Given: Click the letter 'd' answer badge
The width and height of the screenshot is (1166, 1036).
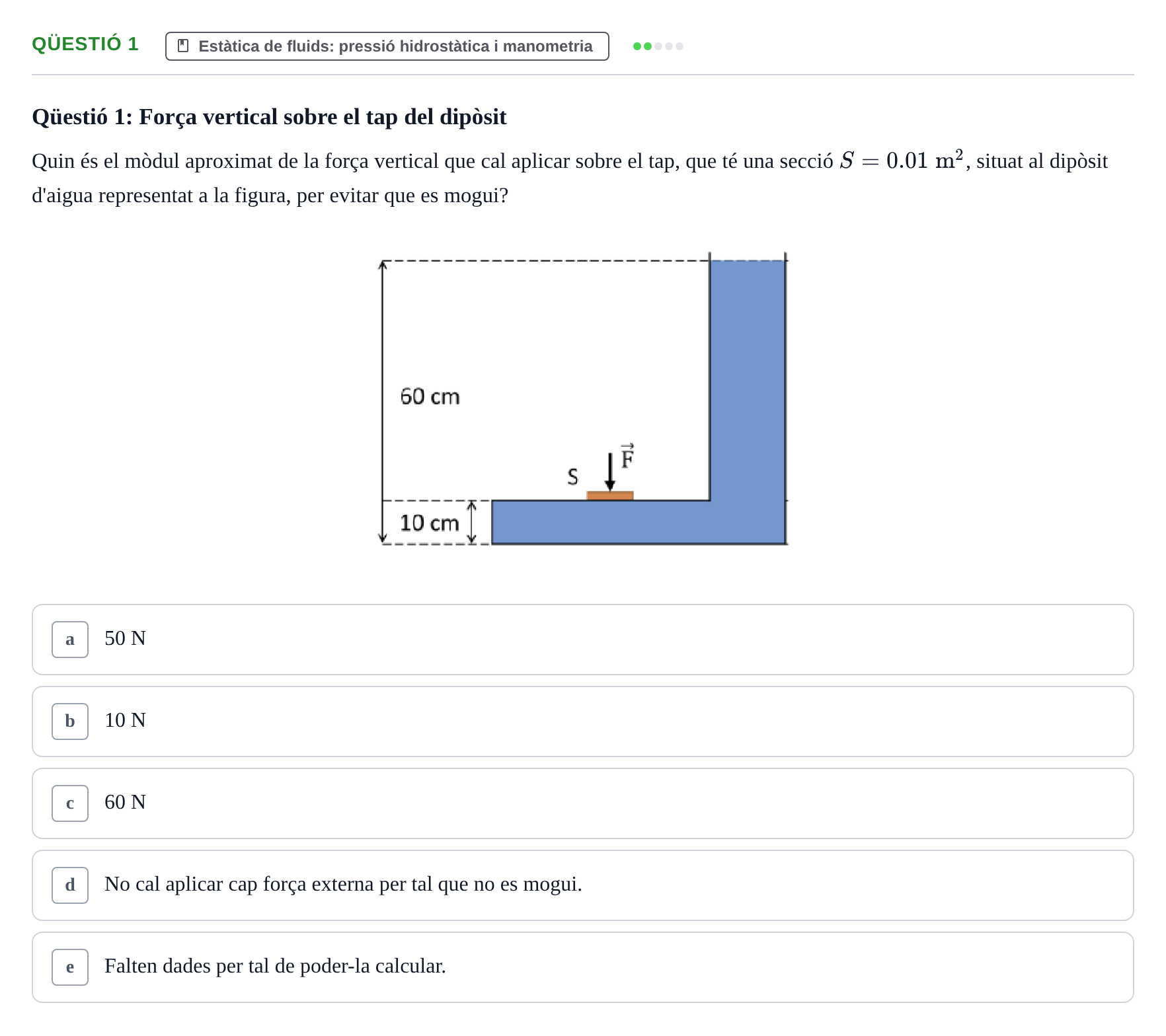Looking at the screenshot, I should [70, 885].
